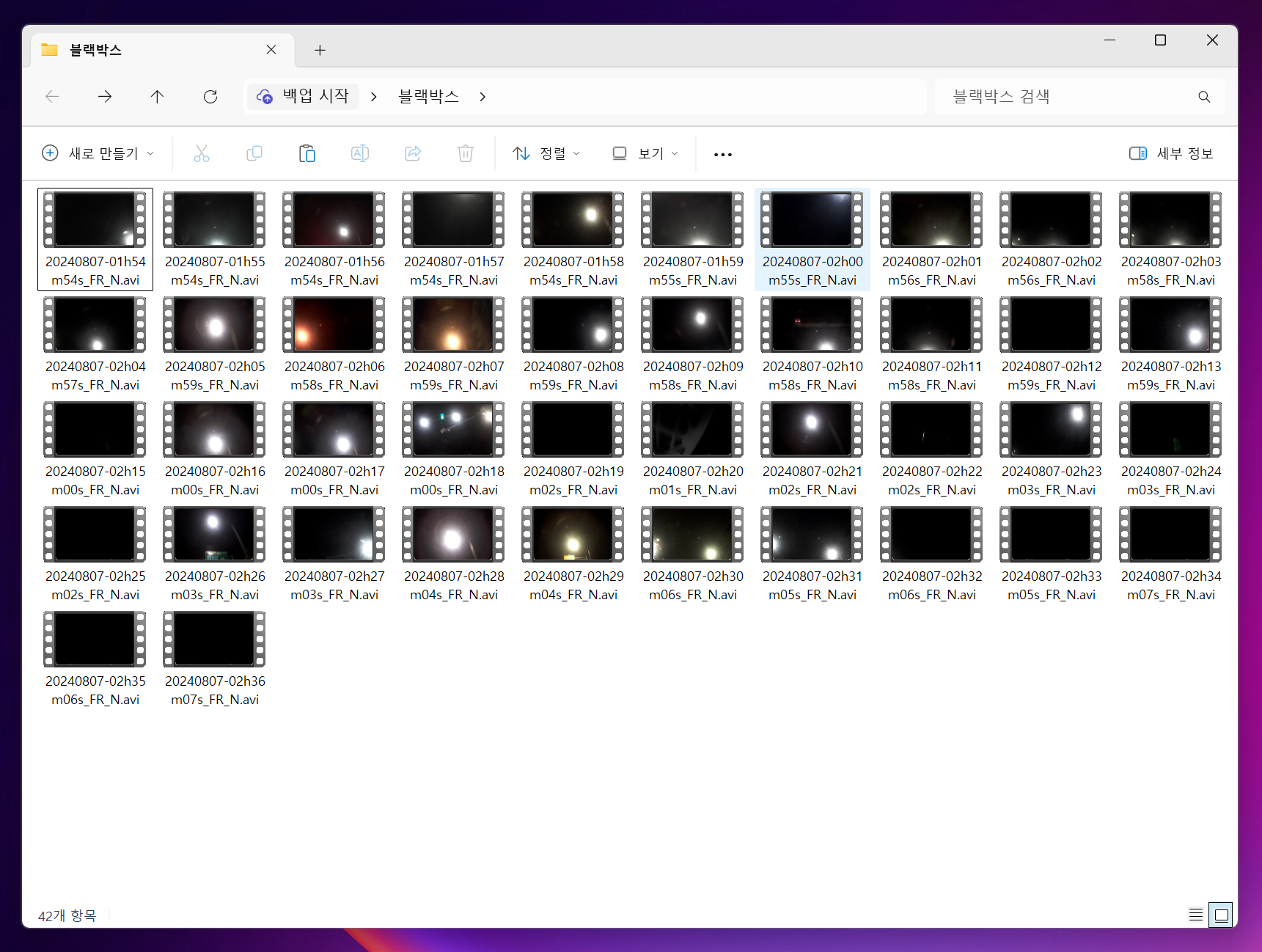Click the search magnifier icon
Screen dimensions: 1262x952
click(1204, 97)
